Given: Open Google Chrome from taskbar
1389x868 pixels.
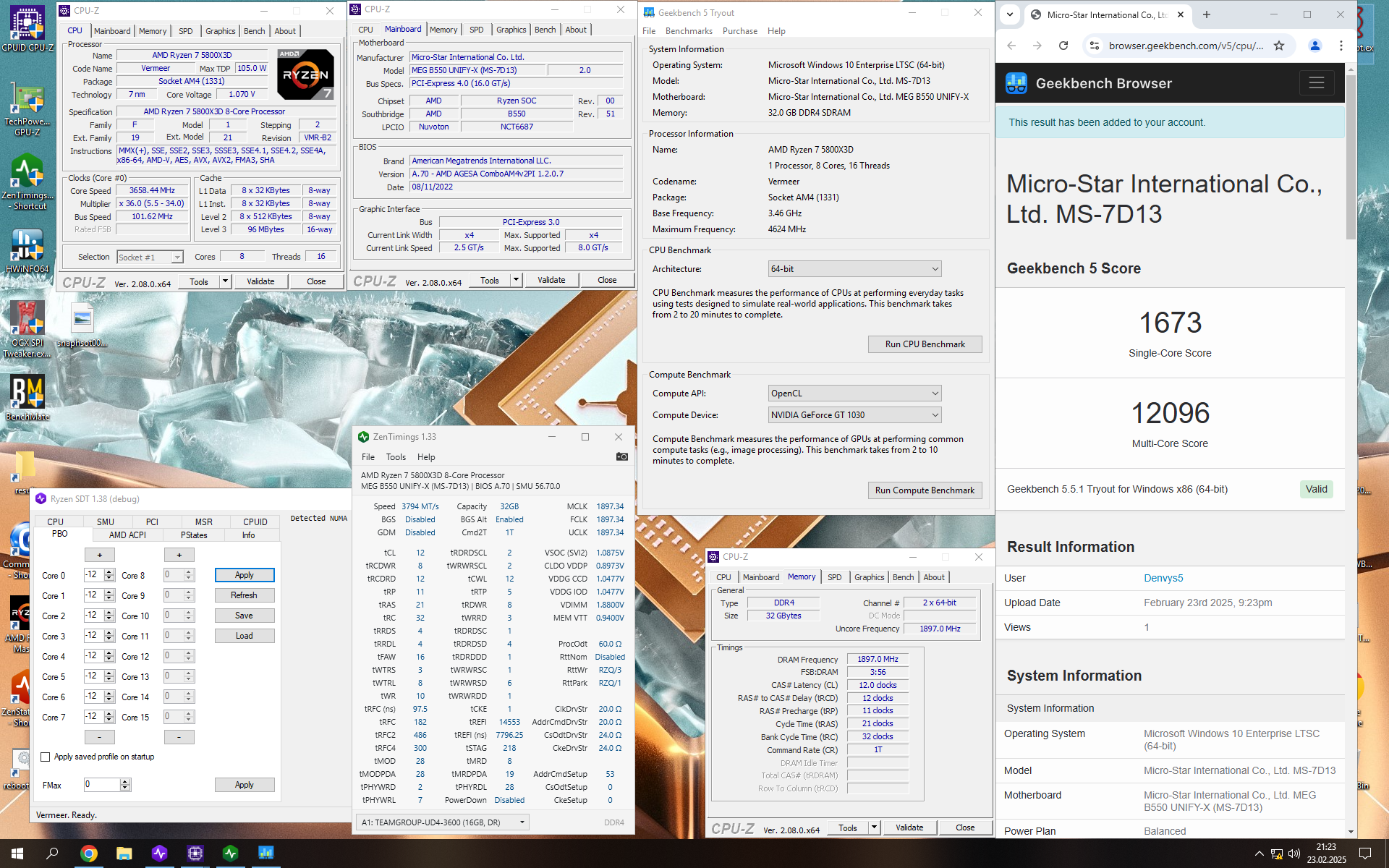Looking at the screenshot, I should [88, 854].
